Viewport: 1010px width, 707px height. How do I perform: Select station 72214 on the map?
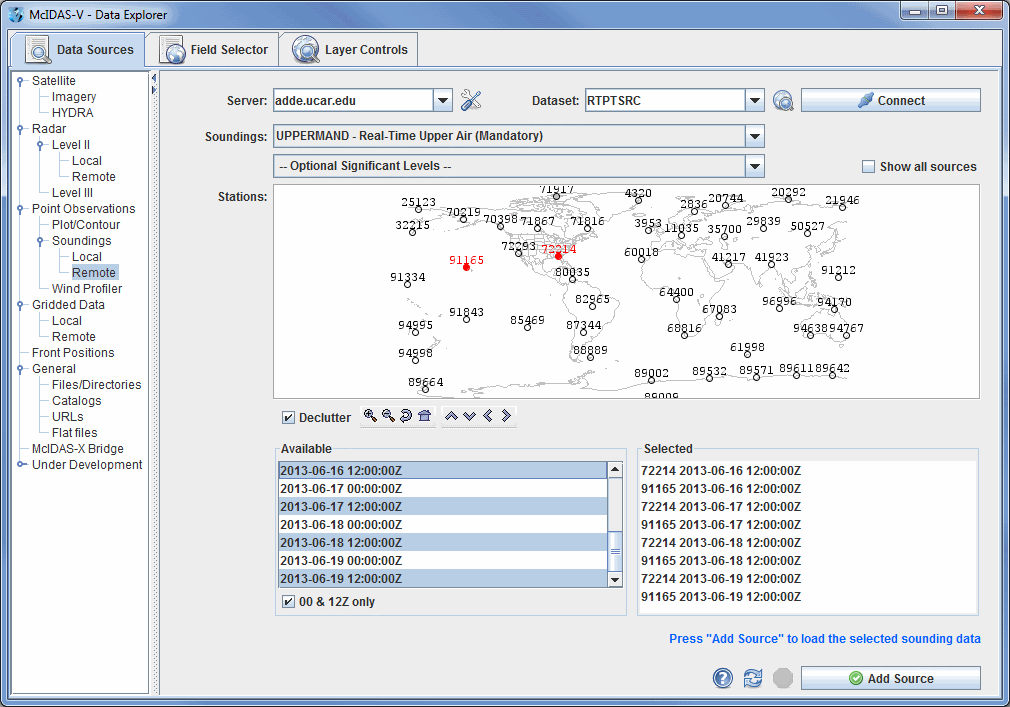558,256
